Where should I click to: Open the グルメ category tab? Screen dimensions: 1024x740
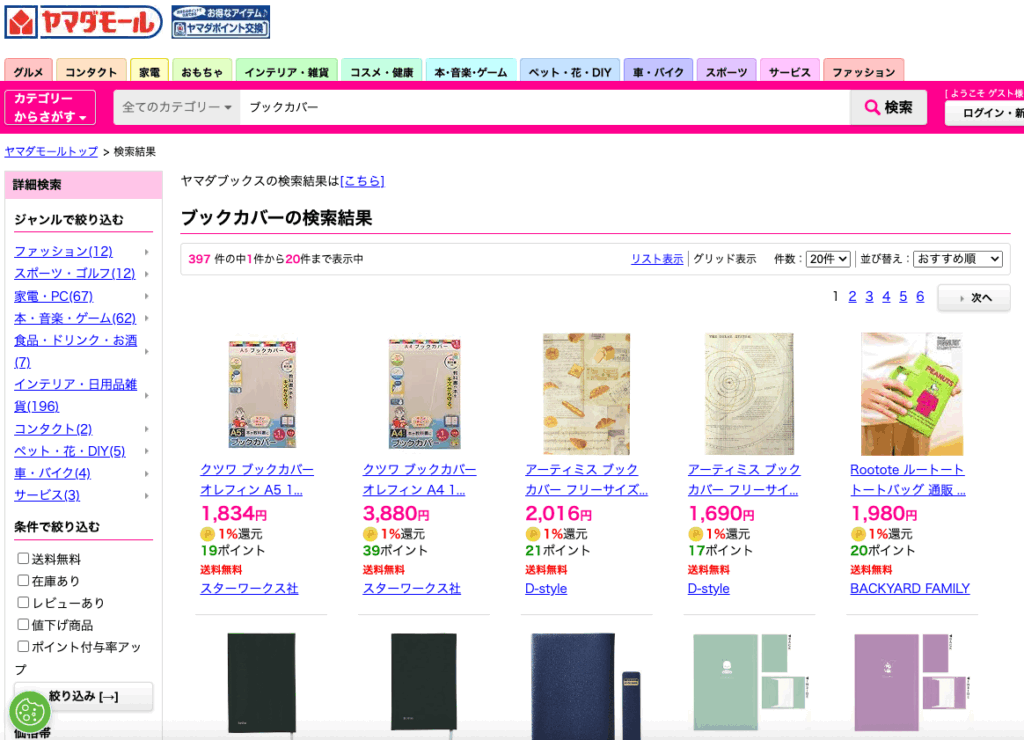(x=28, y=71)
